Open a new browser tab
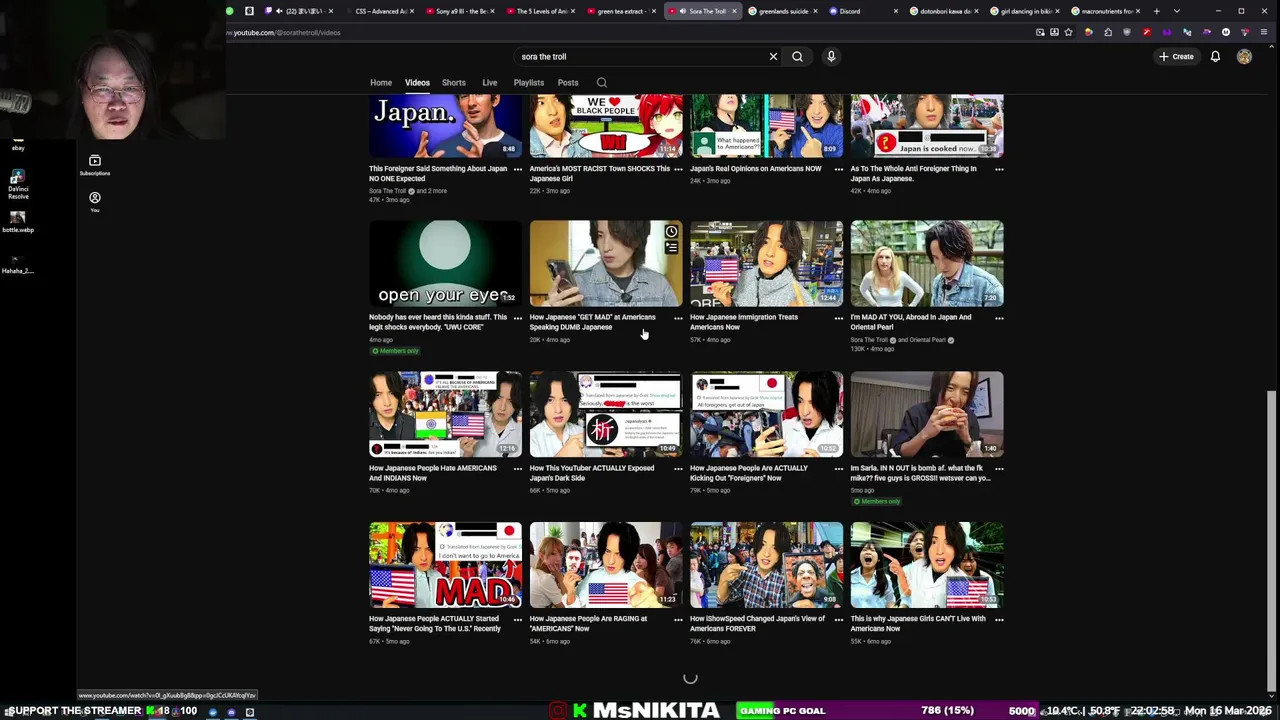 1156,11
